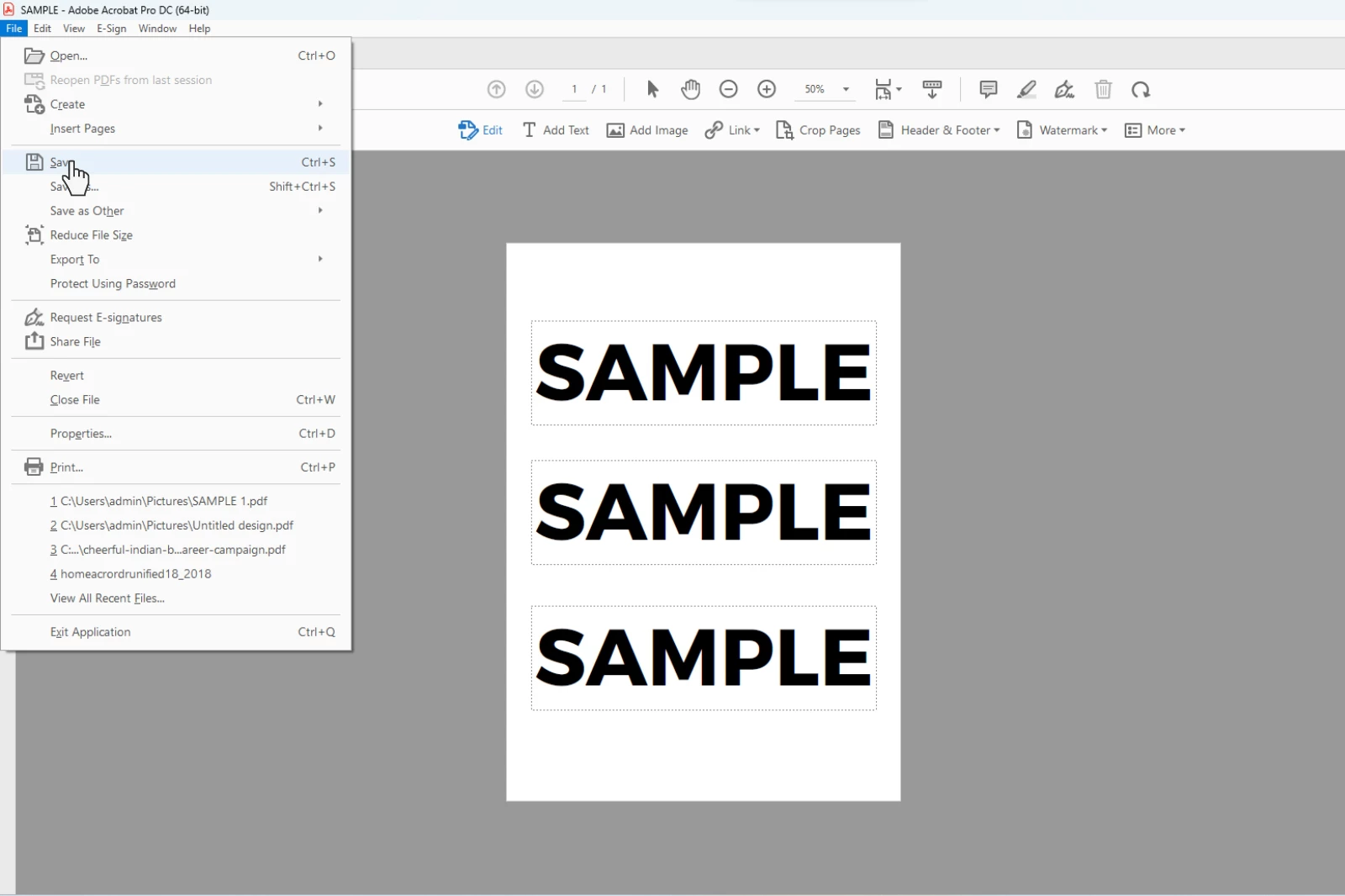The width and height of the screenshot is (1345, 896).
Task: Select the Hand tool for panning
Action: click(690, 89)
